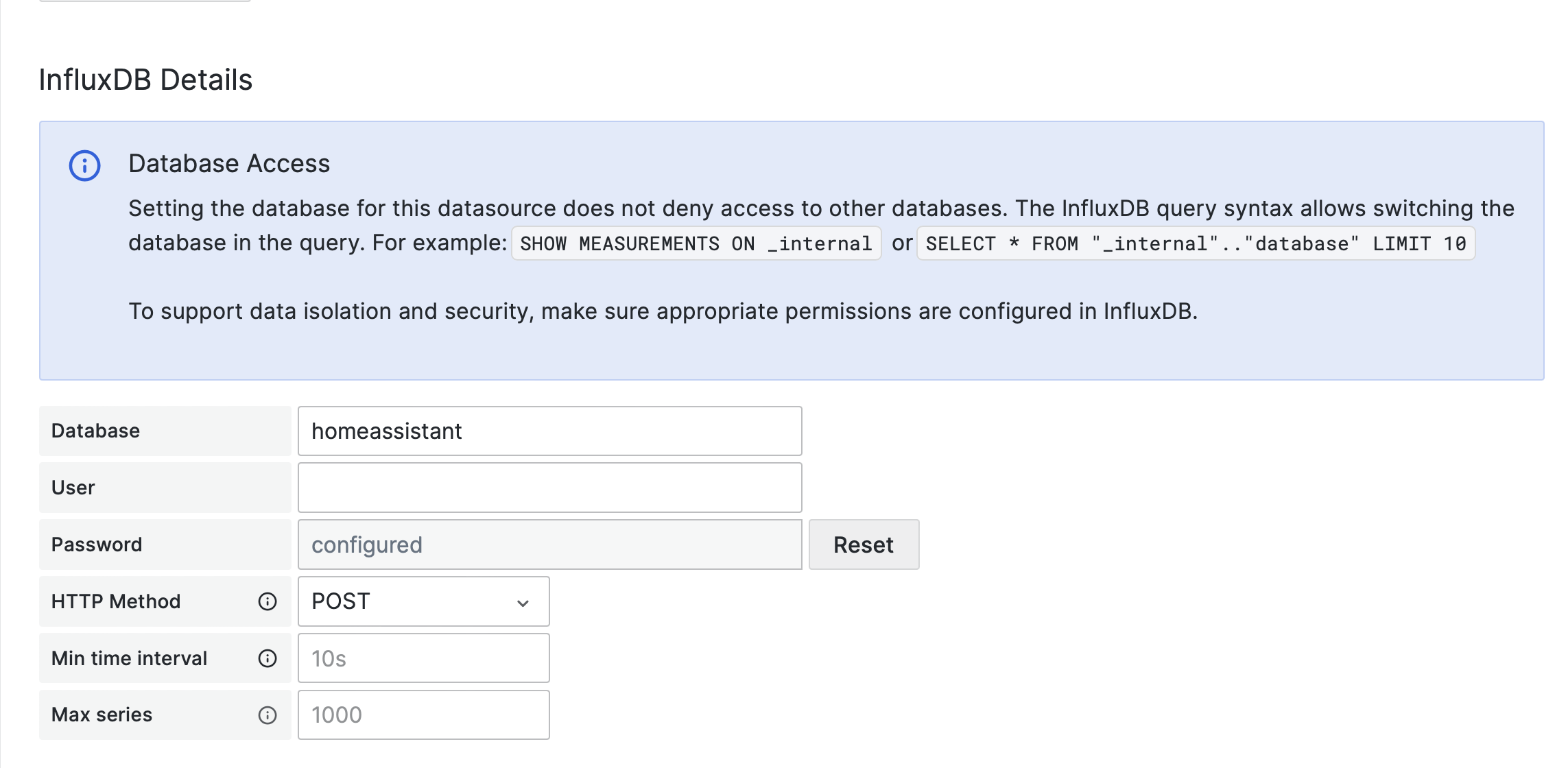Image resolution: width=1568 pixels, height=768 pixels.
Task: Click the Min time interval info icon
Action: click(268, 658)
